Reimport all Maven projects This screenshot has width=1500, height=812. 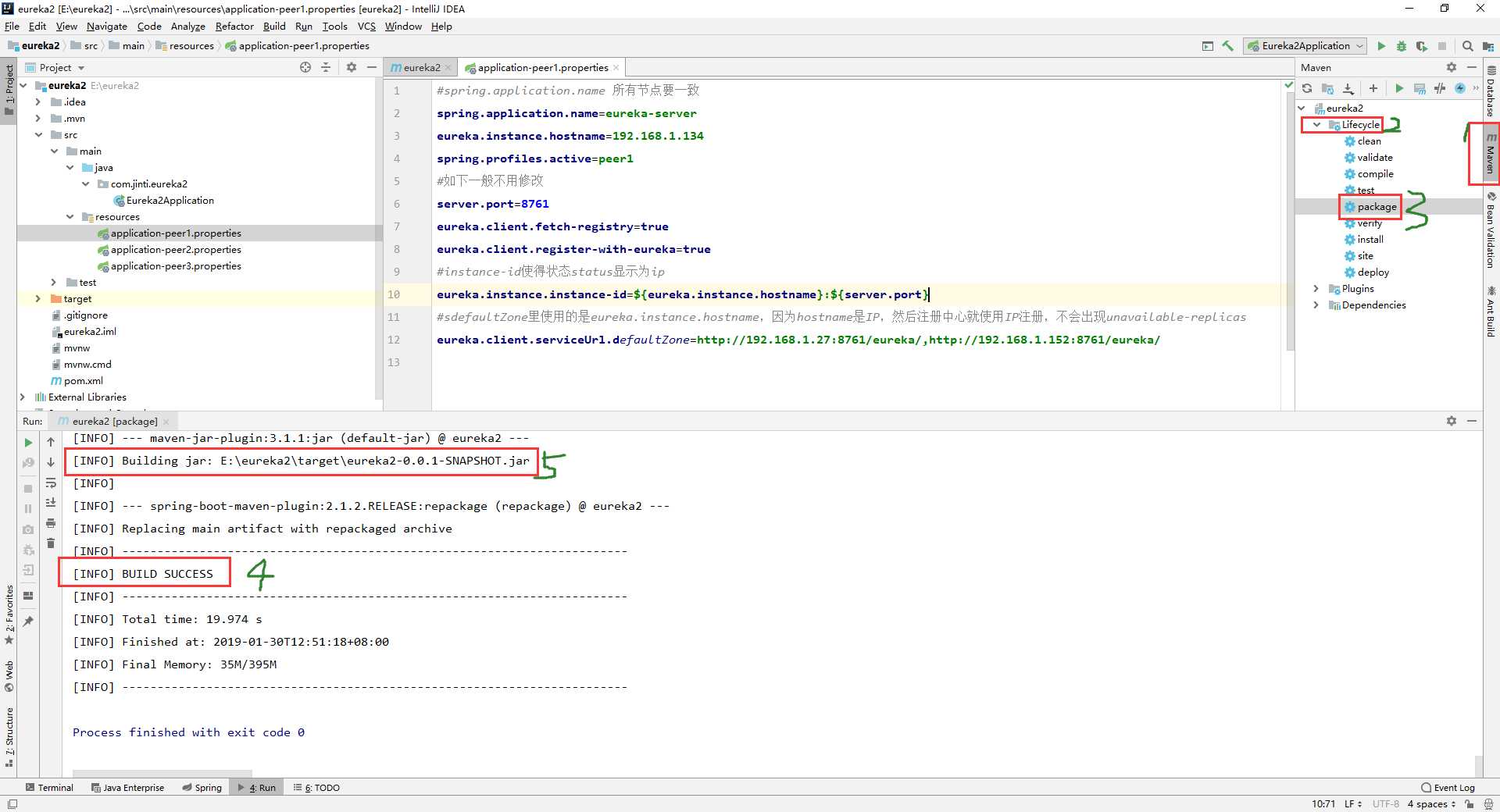pos(1307,88)
